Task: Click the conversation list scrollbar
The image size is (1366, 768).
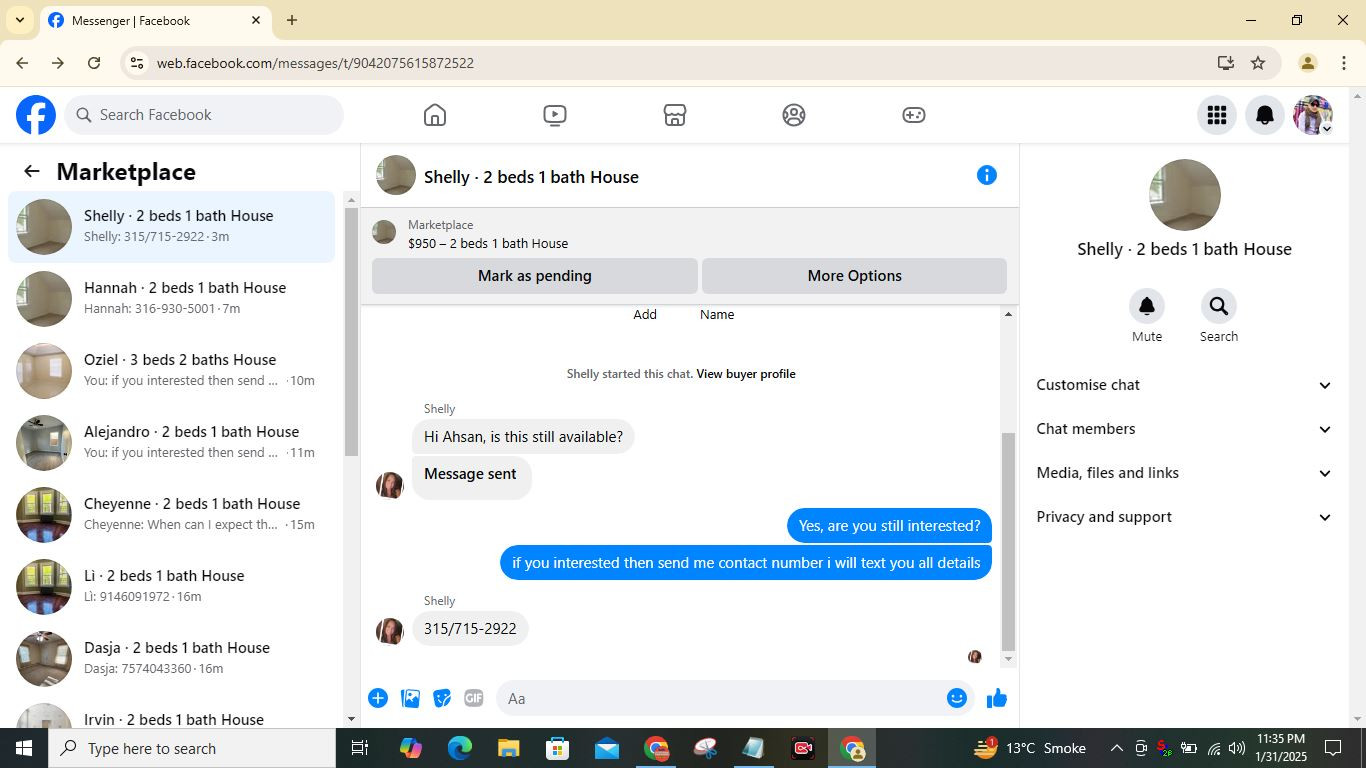Action: (x=351, y=330)
